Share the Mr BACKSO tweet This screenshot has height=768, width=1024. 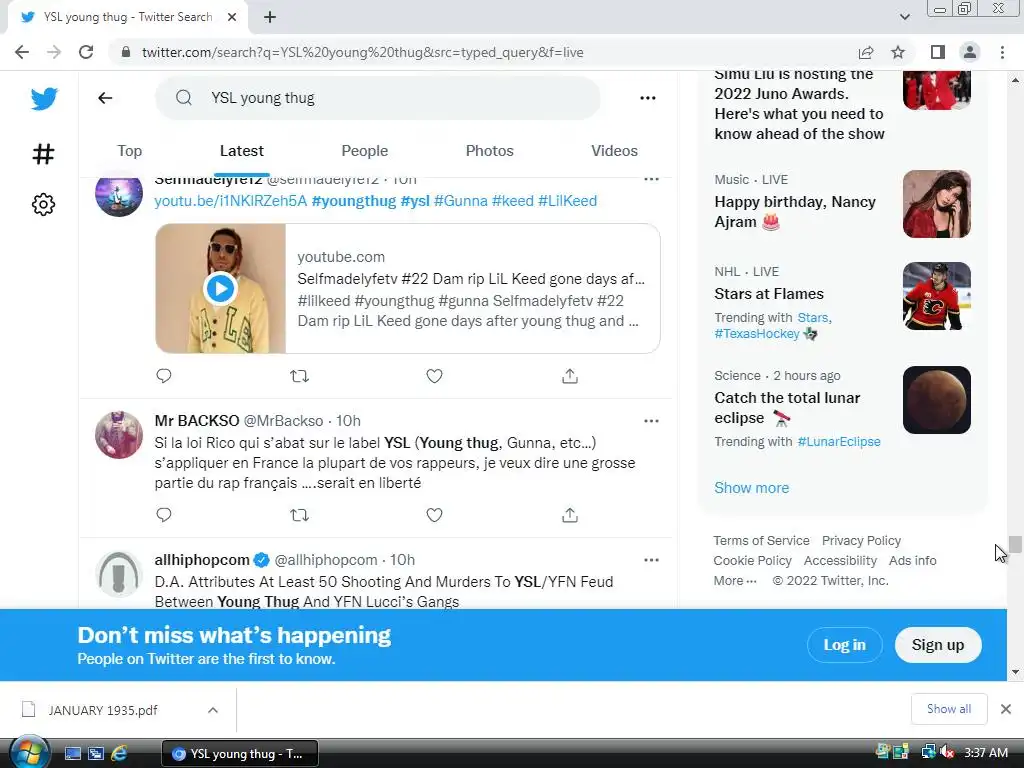tap(569, 515)
